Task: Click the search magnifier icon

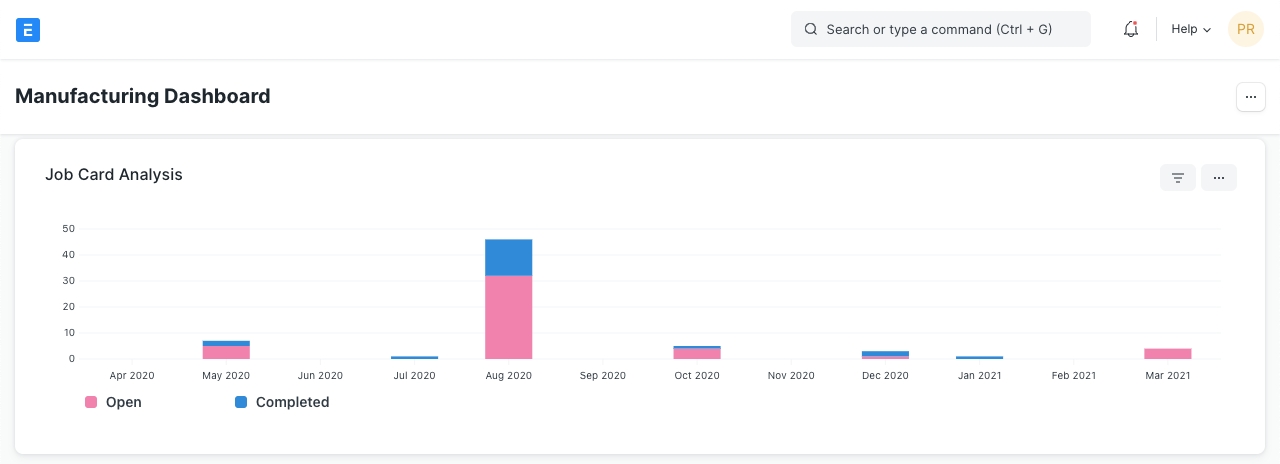Action: tap(811, 30)
